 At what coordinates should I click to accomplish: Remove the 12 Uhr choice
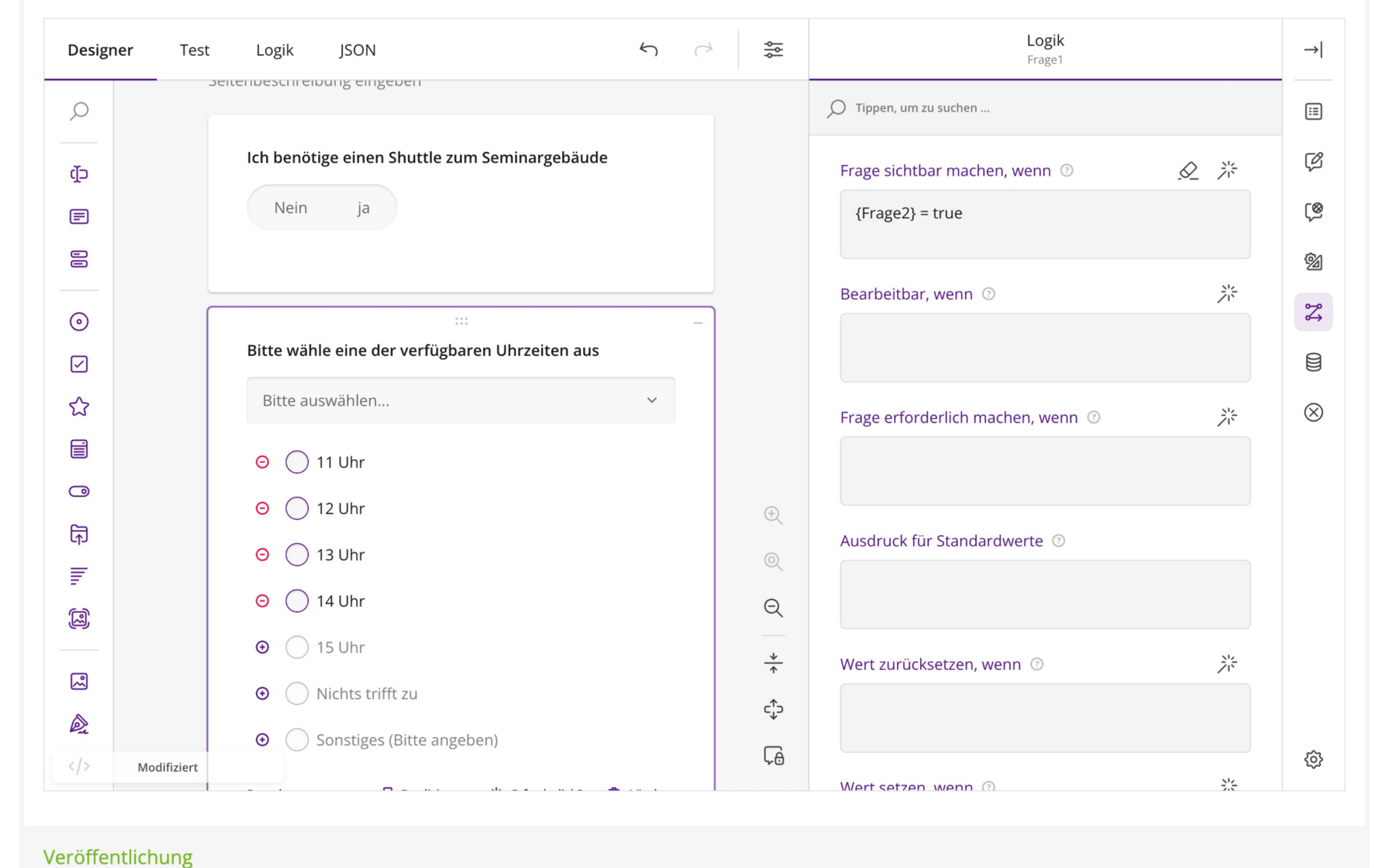[262, 508]
